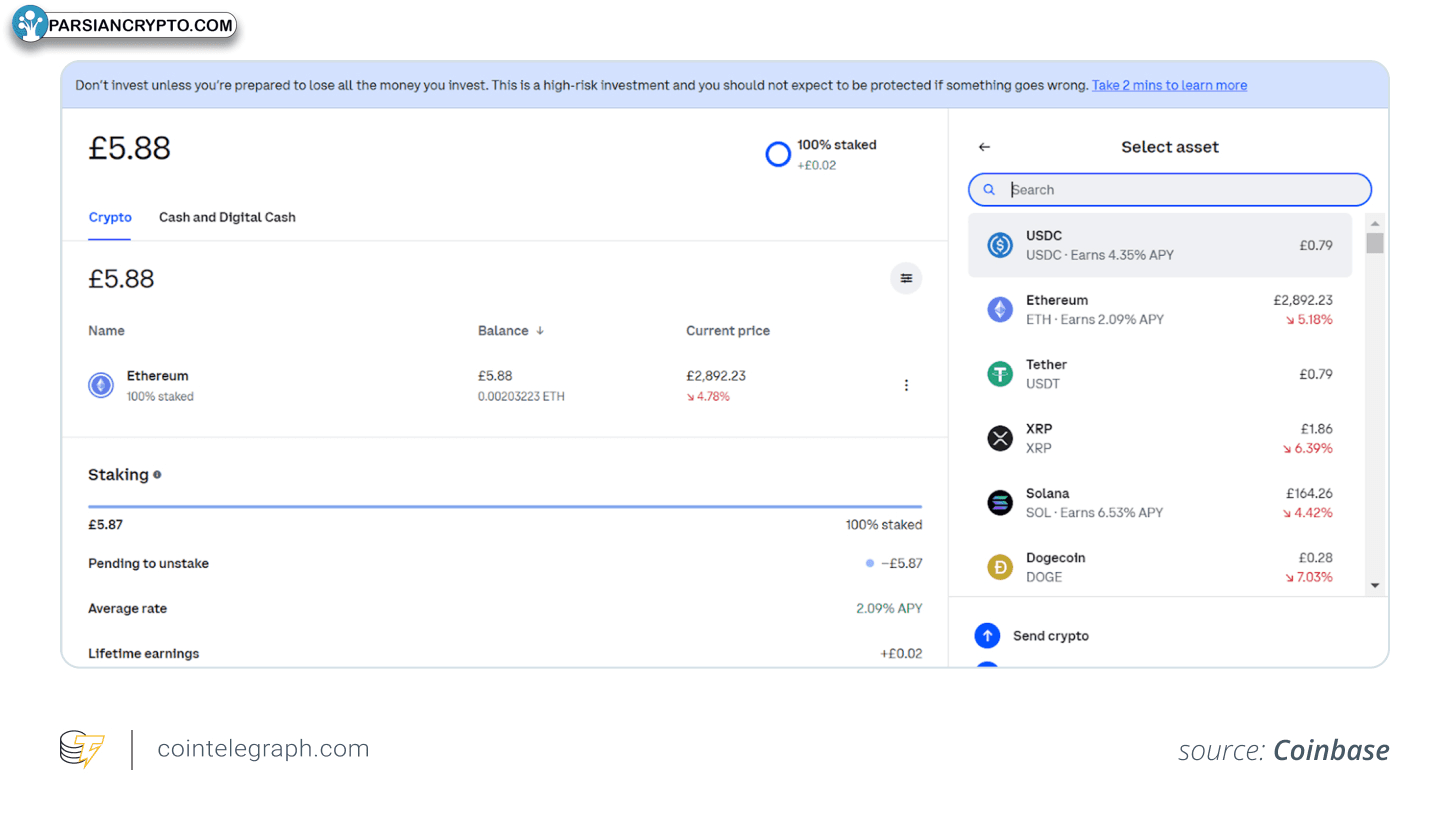1450x830 pixels.
Task: Select USDC from the asset list
Action: 1160,245
